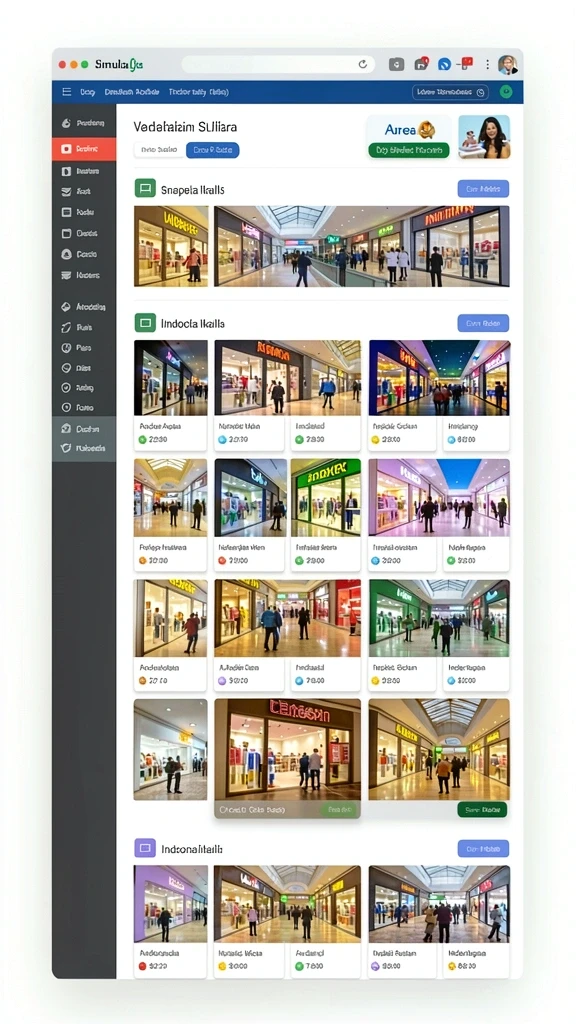576x1024 pixels.
Task: Click the blue button beside Indocla header
Action: tap(483, 323)
